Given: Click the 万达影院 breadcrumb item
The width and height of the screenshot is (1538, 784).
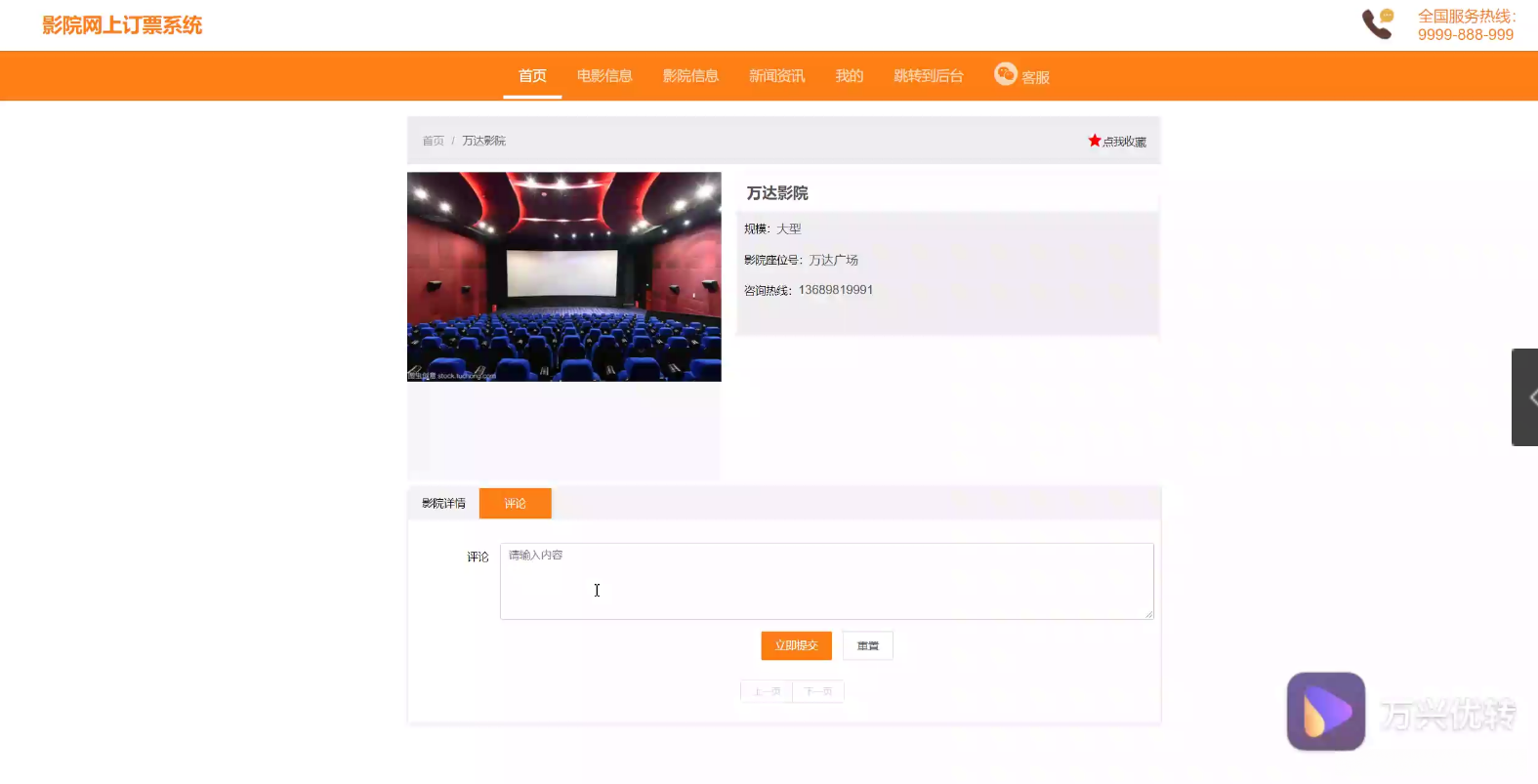Looking at the screenshot, I should click(484, 141).
